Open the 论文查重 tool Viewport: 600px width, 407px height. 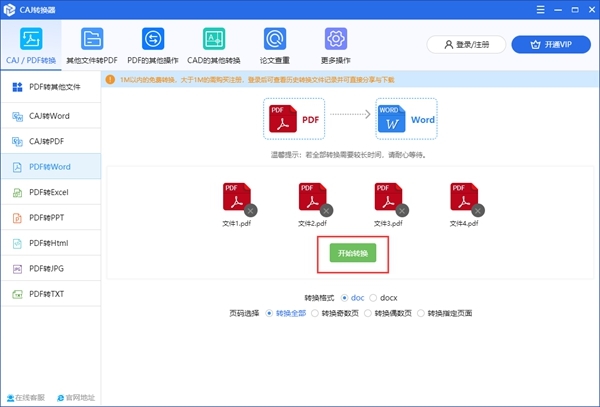click(x=274, y=44)
